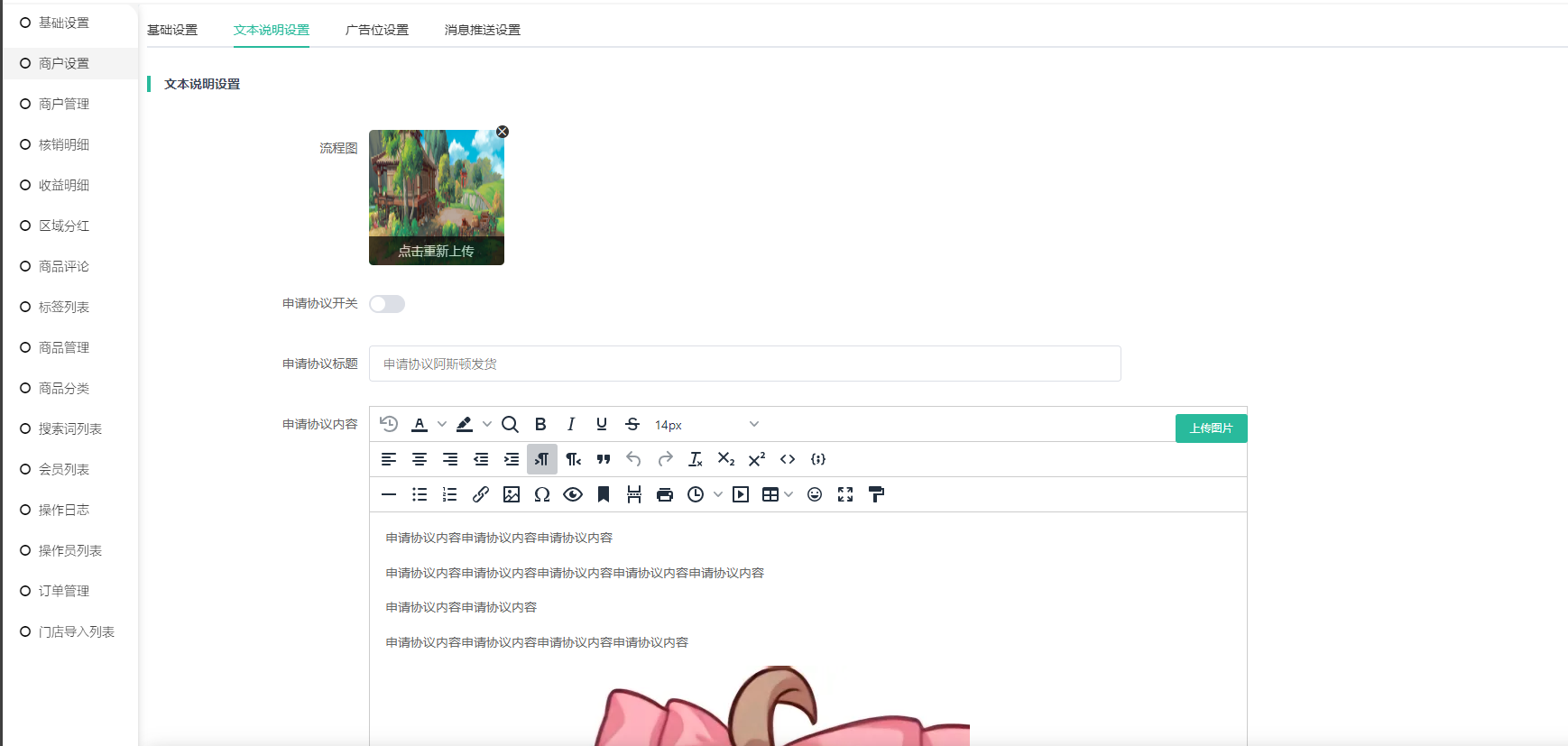
Task: Insert a special character with the omega icon
Action: pos(542,494)
